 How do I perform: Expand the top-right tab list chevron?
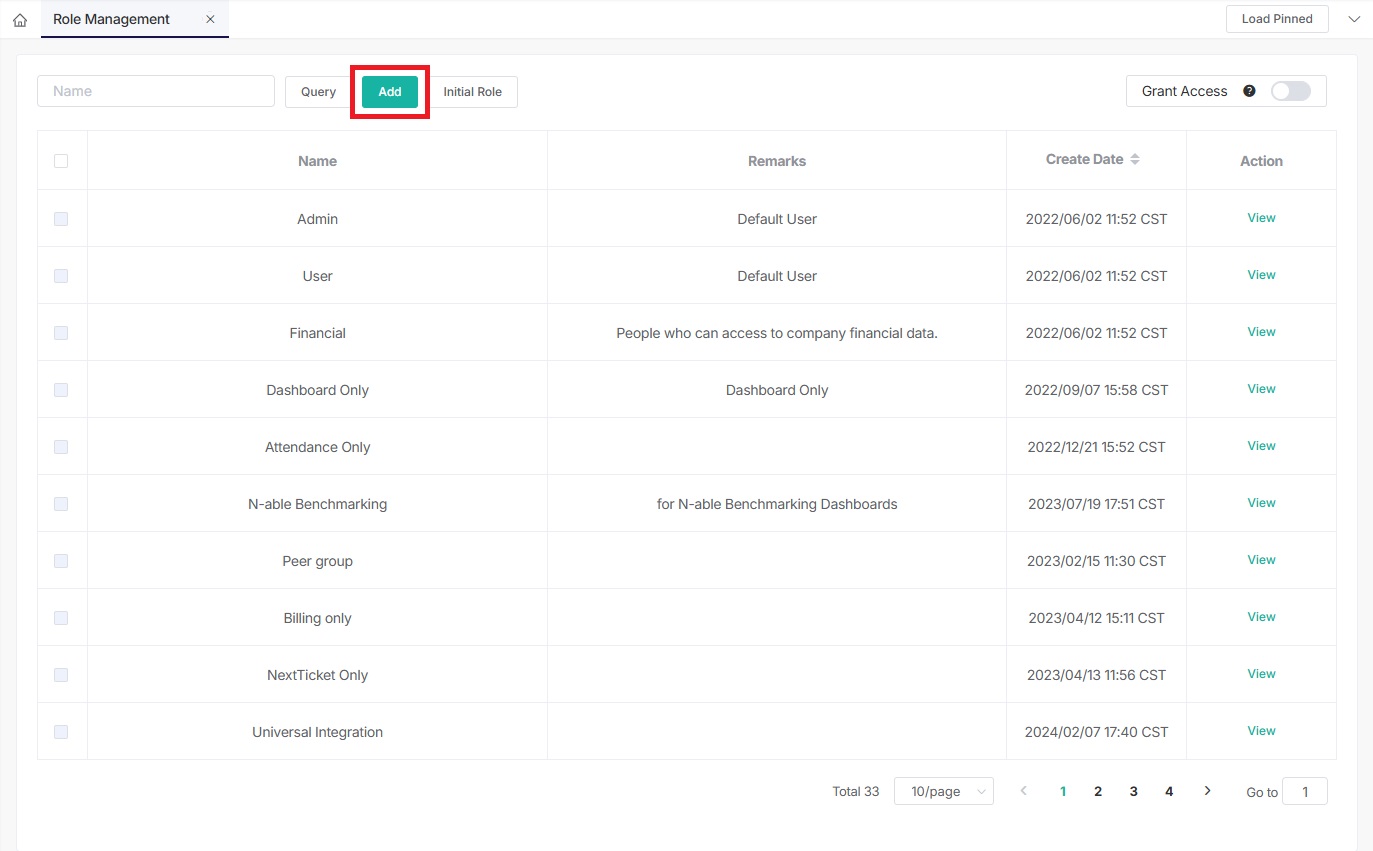[x=1354, y=19]
